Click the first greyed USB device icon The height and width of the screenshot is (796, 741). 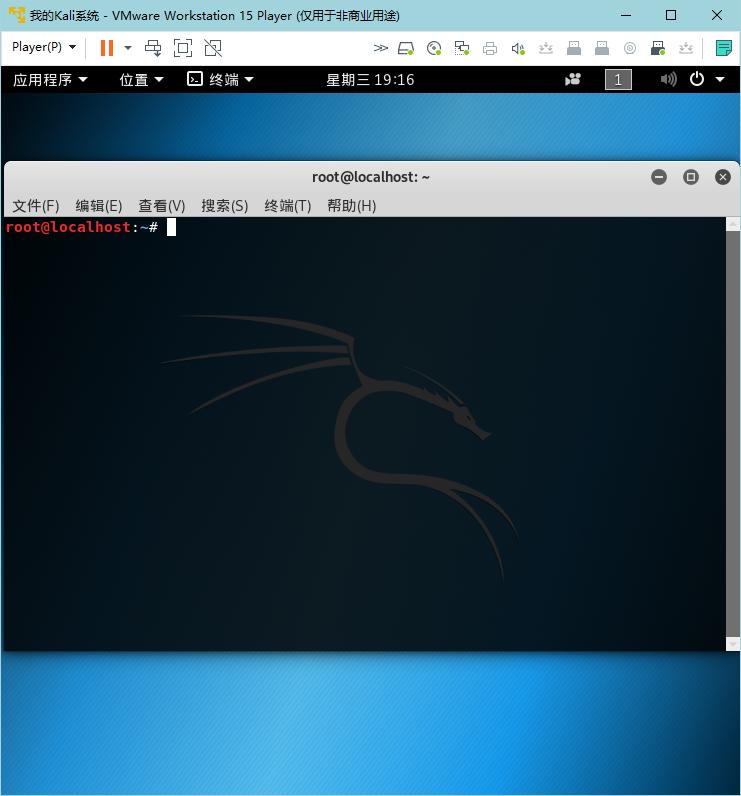pos(574,48)
